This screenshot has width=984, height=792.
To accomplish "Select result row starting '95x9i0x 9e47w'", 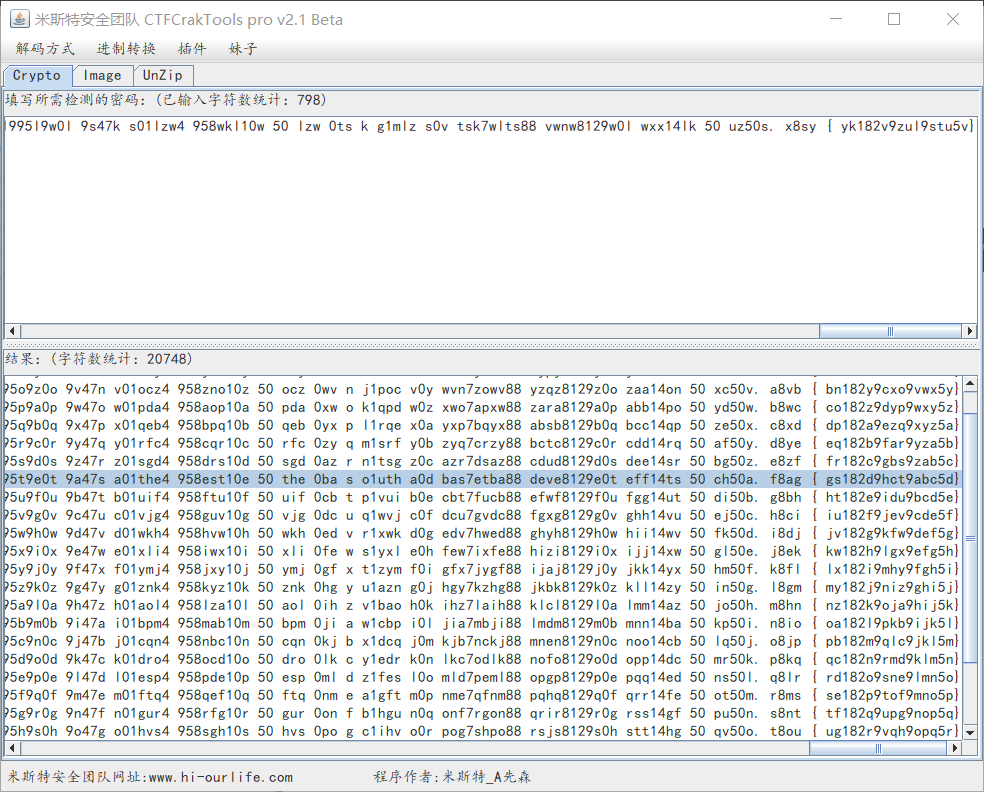I will point(483,551).
